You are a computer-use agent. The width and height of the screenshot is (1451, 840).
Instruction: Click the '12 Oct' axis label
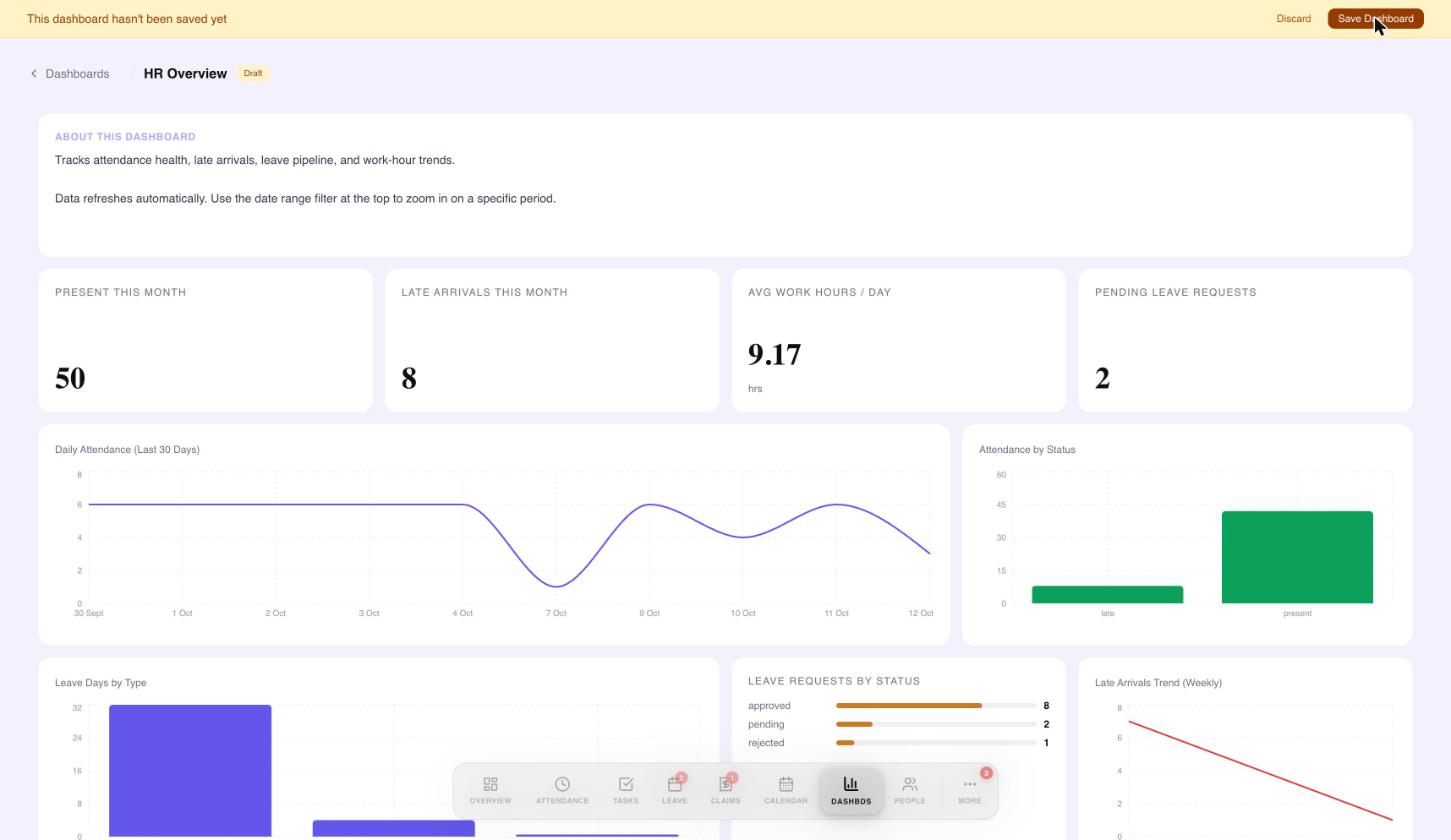(x=921, y=613)
